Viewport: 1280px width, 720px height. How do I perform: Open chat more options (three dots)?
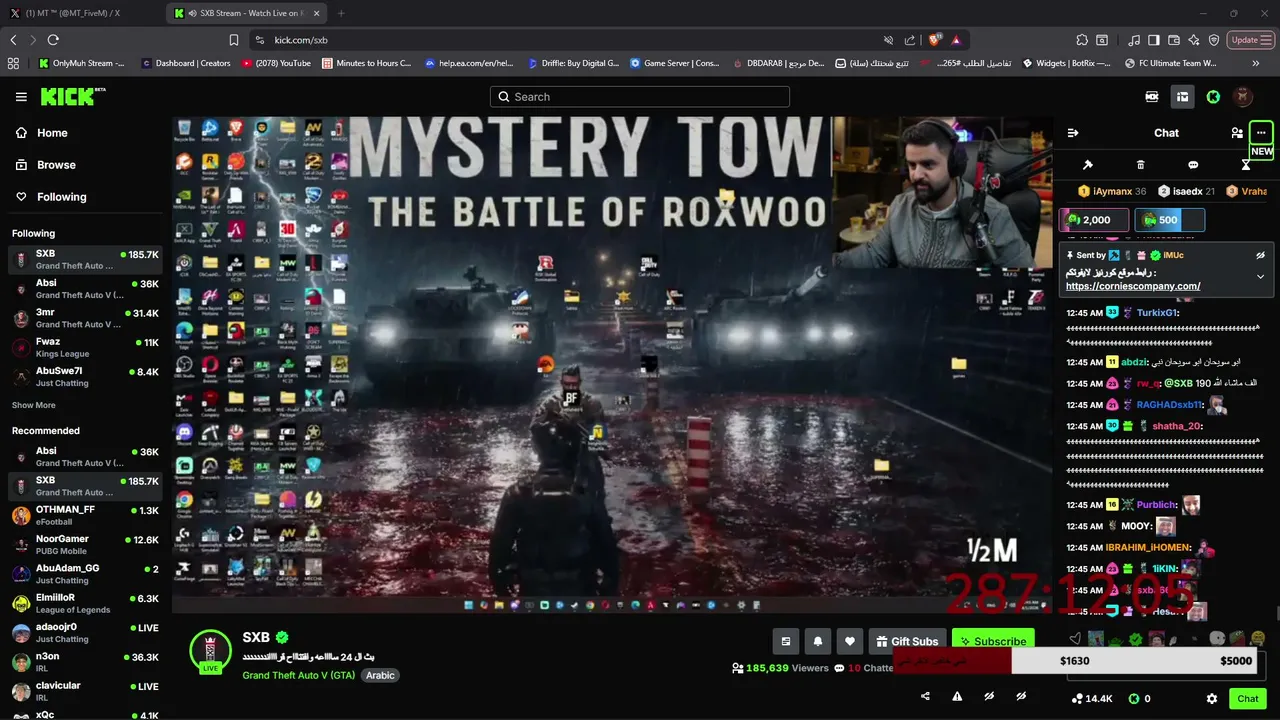1261,133
